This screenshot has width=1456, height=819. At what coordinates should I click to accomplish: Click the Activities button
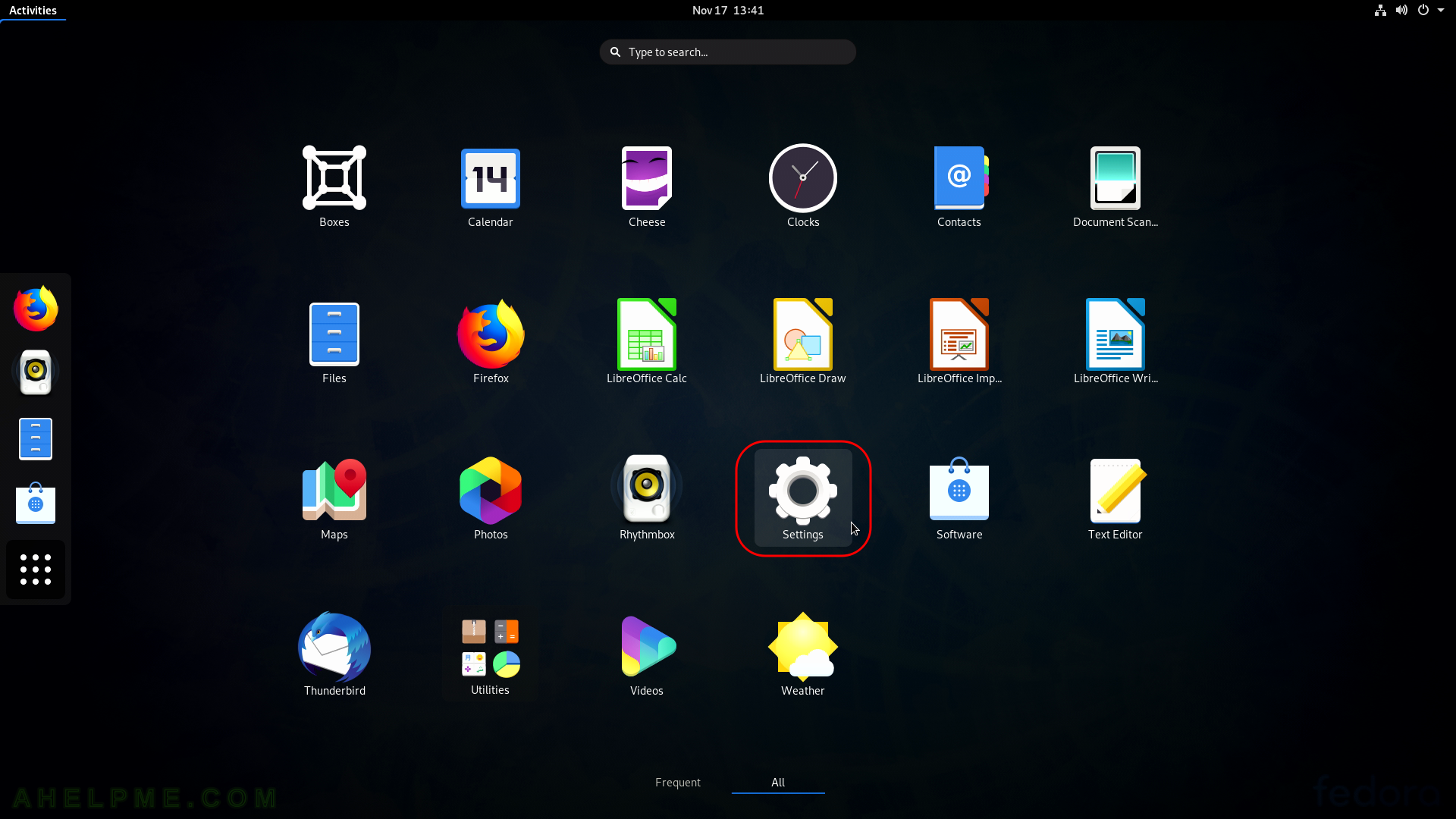click(33, 11)
